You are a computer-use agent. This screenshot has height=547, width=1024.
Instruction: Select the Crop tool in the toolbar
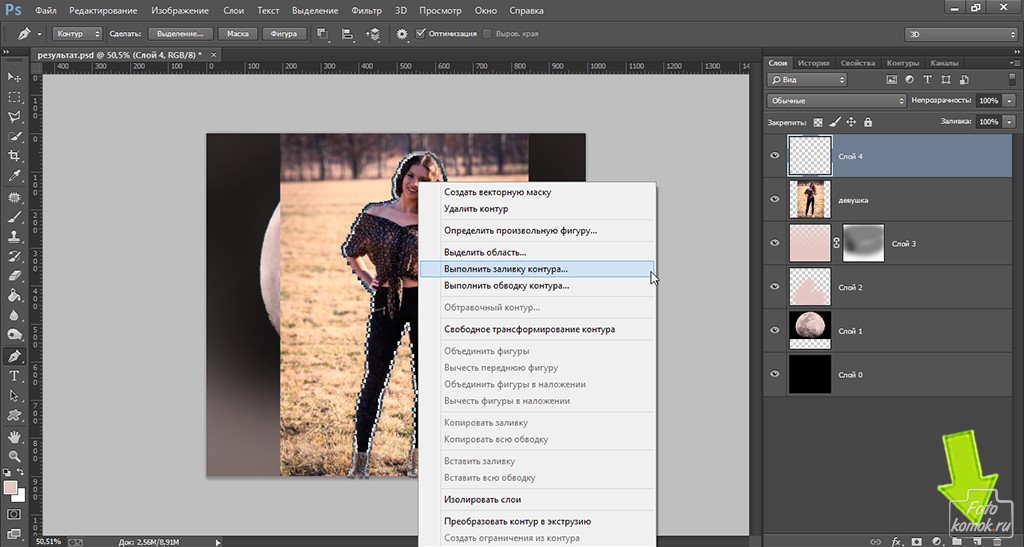pos(15,156)
